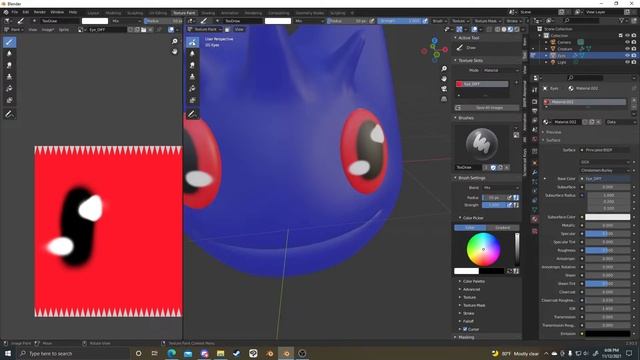
Task: Open the Window menu
Action: 57,12
